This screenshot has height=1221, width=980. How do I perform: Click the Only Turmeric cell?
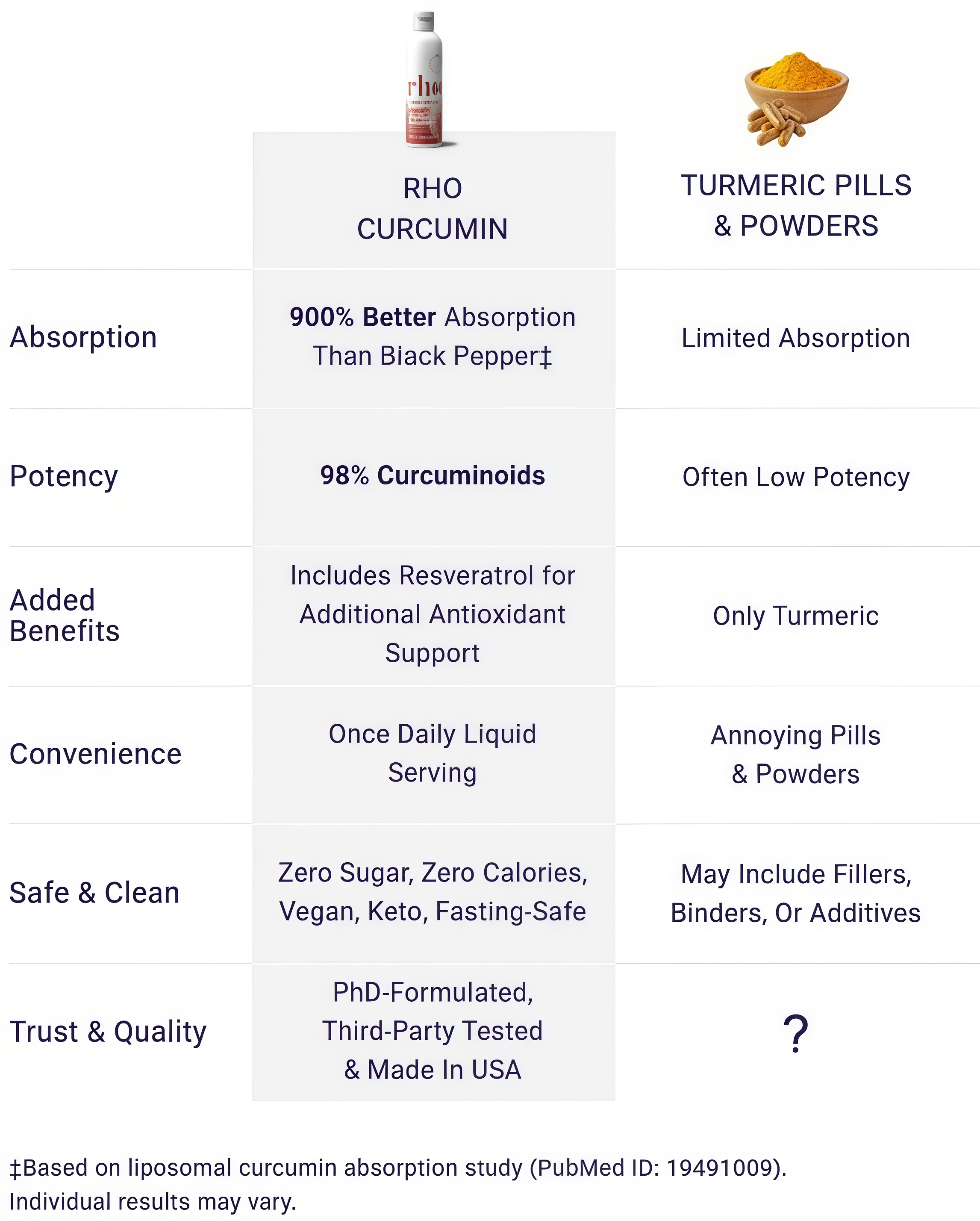[795, 616]
